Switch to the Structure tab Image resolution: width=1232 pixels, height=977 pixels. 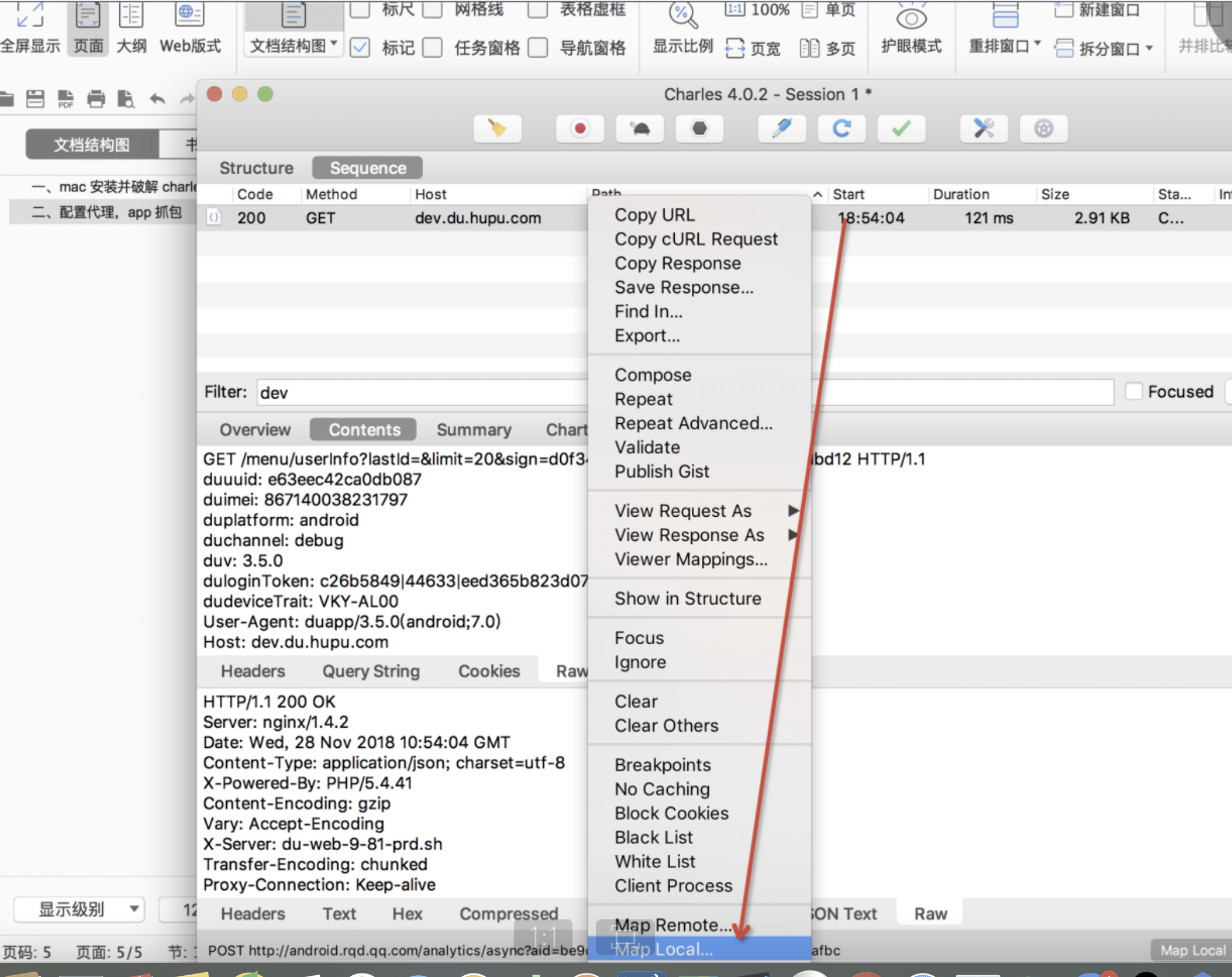click(x=256, y=168)
